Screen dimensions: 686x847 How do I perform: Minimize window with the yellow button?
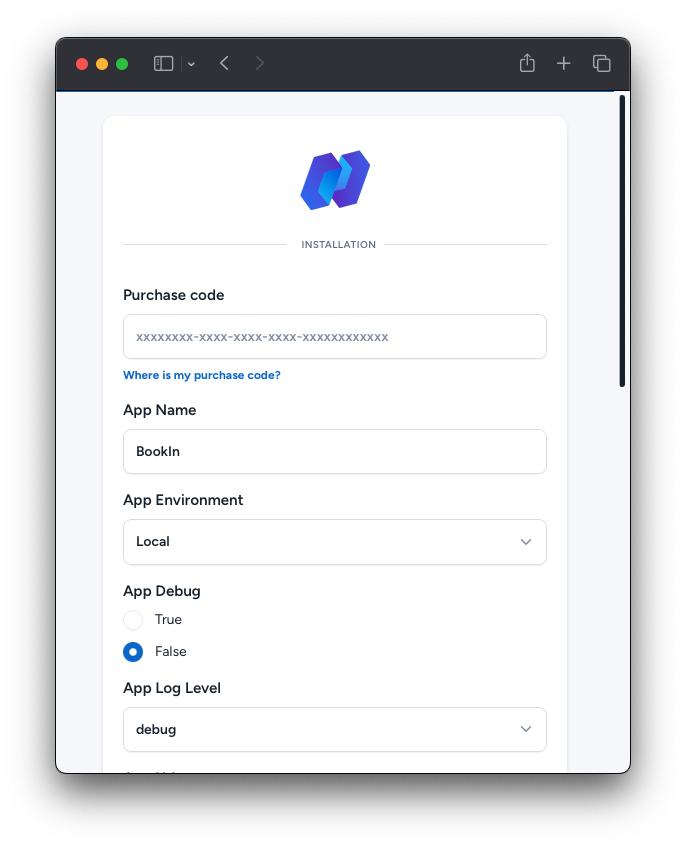point(102,64)
